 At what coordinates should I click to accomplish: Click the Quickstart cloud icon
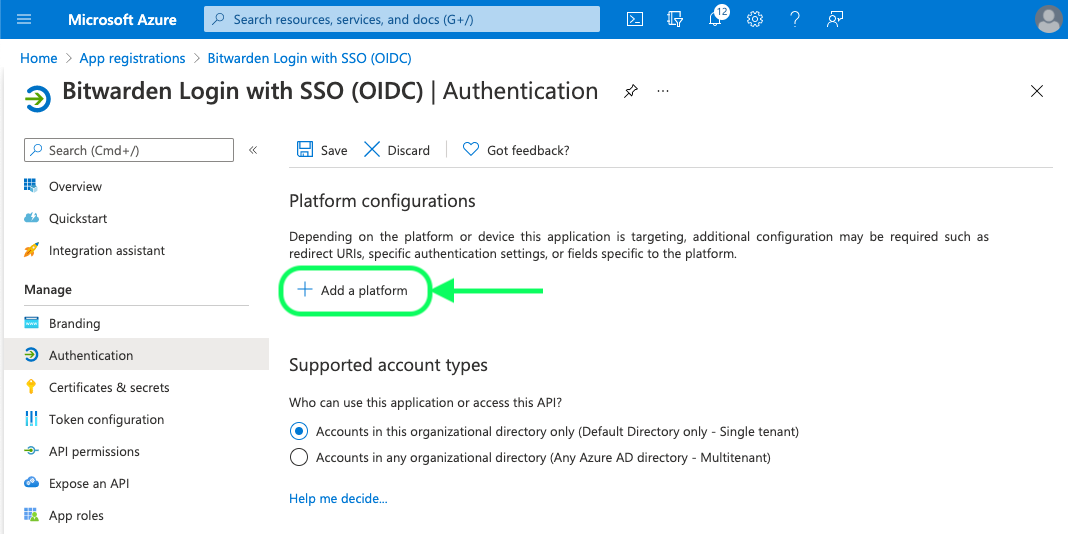click(x=31, y=218)
